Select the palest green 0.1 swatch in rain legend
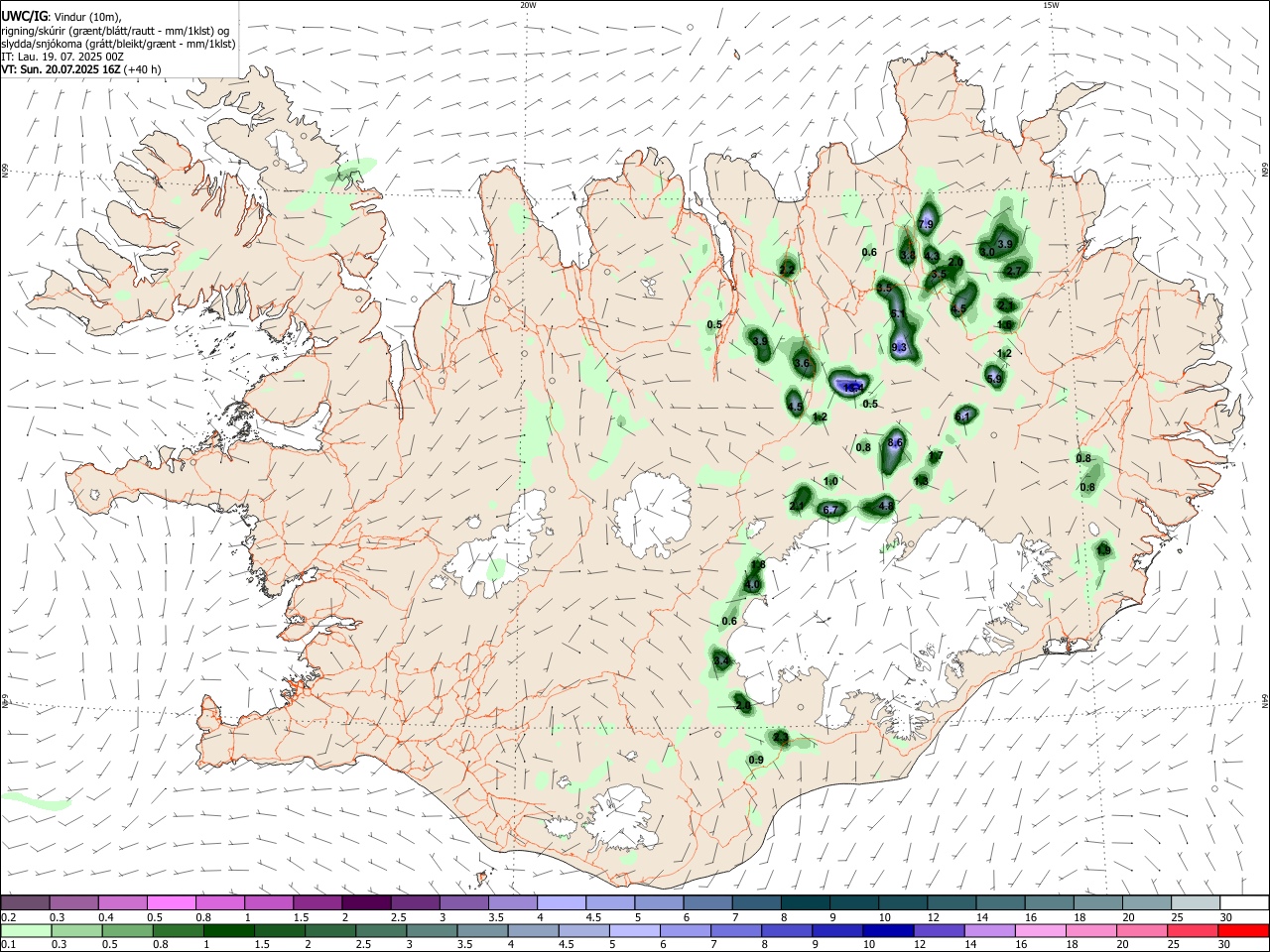1270x952 pixels. [26, 930]
